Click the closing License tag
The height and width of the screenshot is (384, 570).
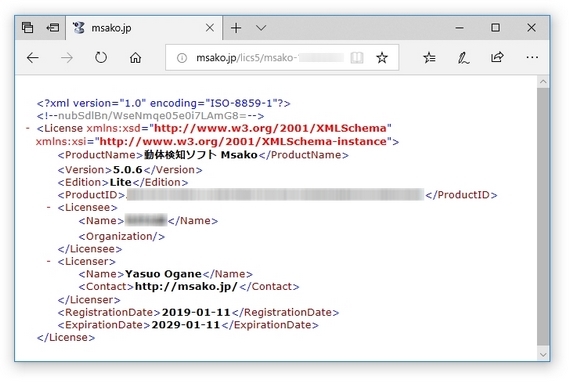click(x=66, y=337)
